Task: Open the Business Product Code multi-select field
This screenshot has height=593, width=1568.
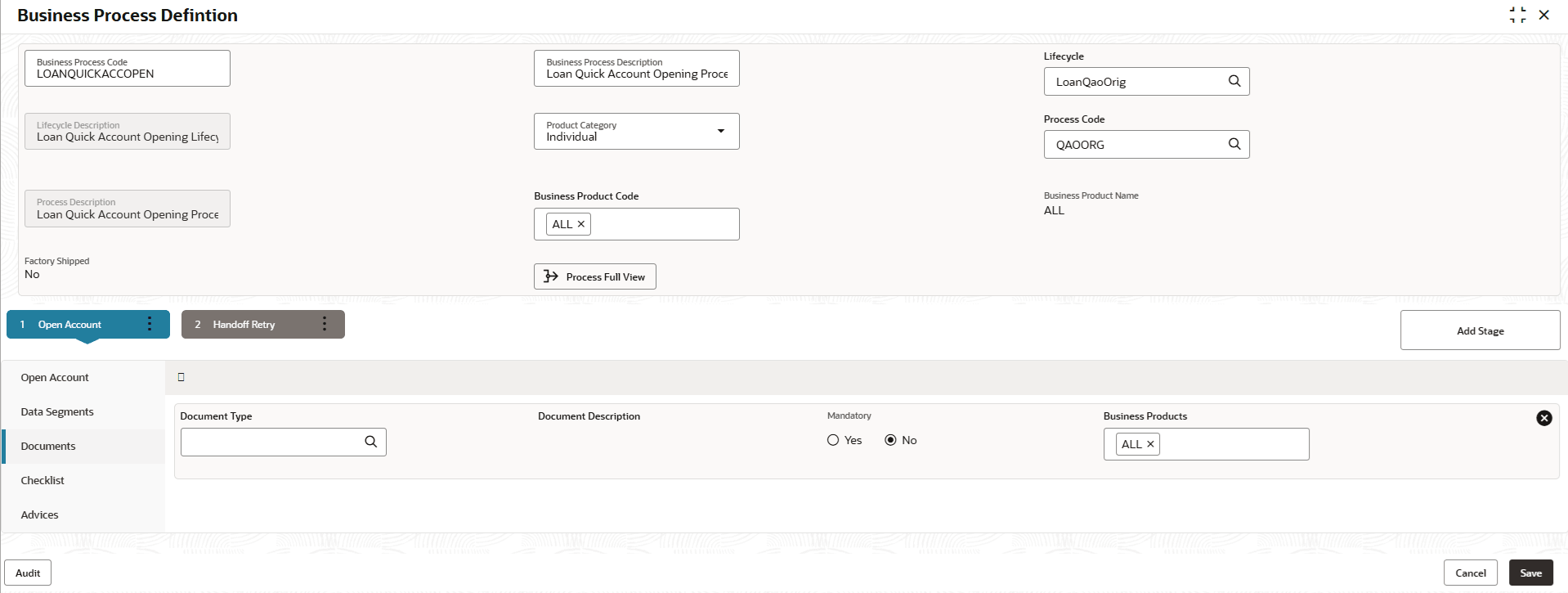Action: point(662,224)
